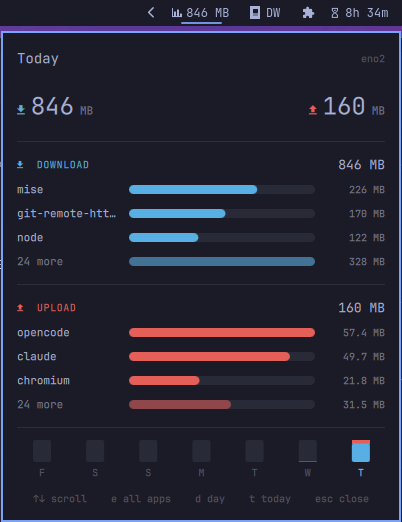Click the e all apps hint

point(141,499)
